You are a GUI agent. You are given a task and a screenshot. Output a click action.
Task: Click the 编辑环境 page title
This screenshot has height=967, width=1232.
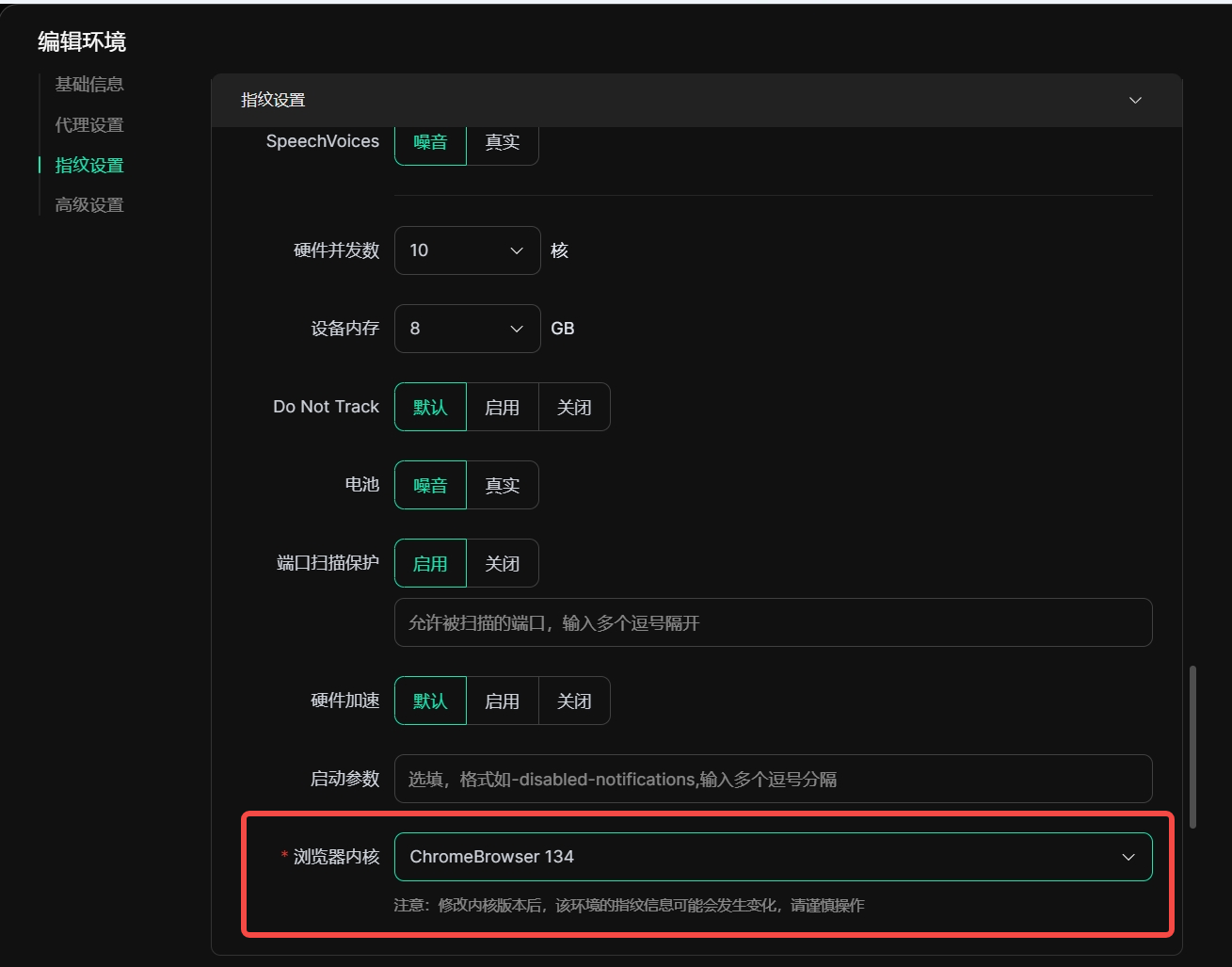click(82, 41)
